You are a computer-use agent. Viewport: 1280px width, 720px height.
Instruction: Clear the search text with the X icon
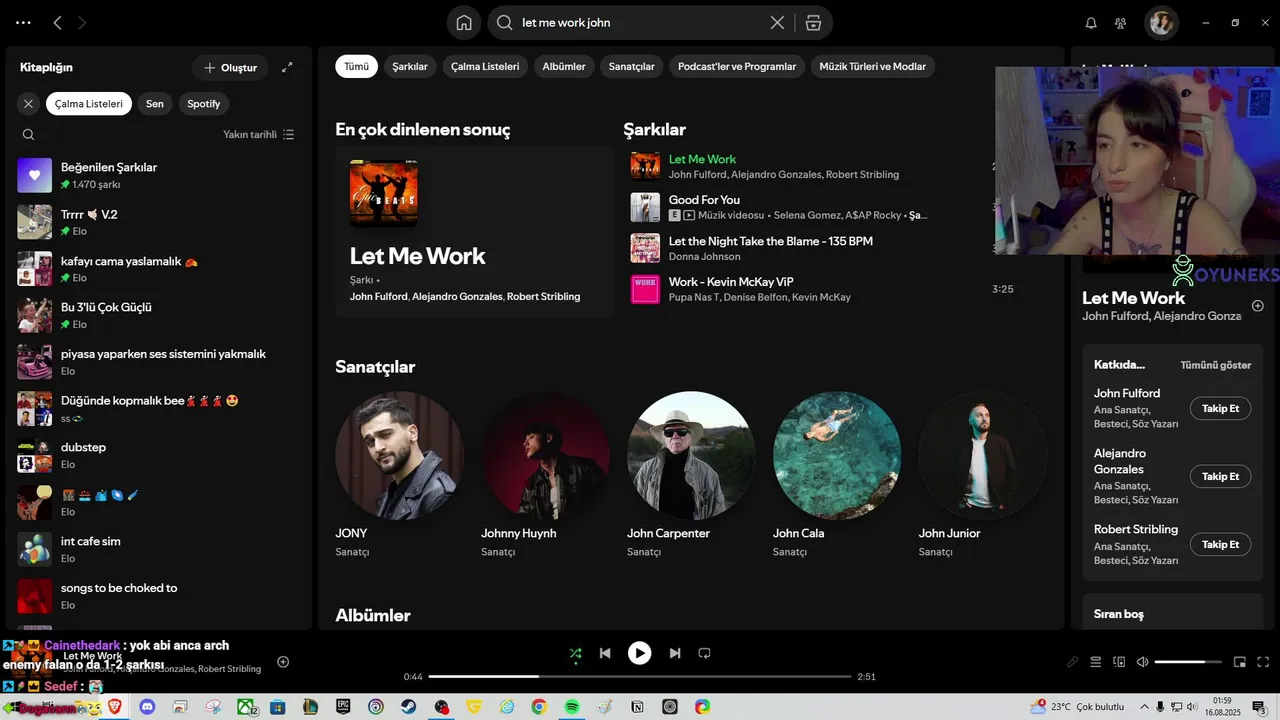click(x=777, y=23)
